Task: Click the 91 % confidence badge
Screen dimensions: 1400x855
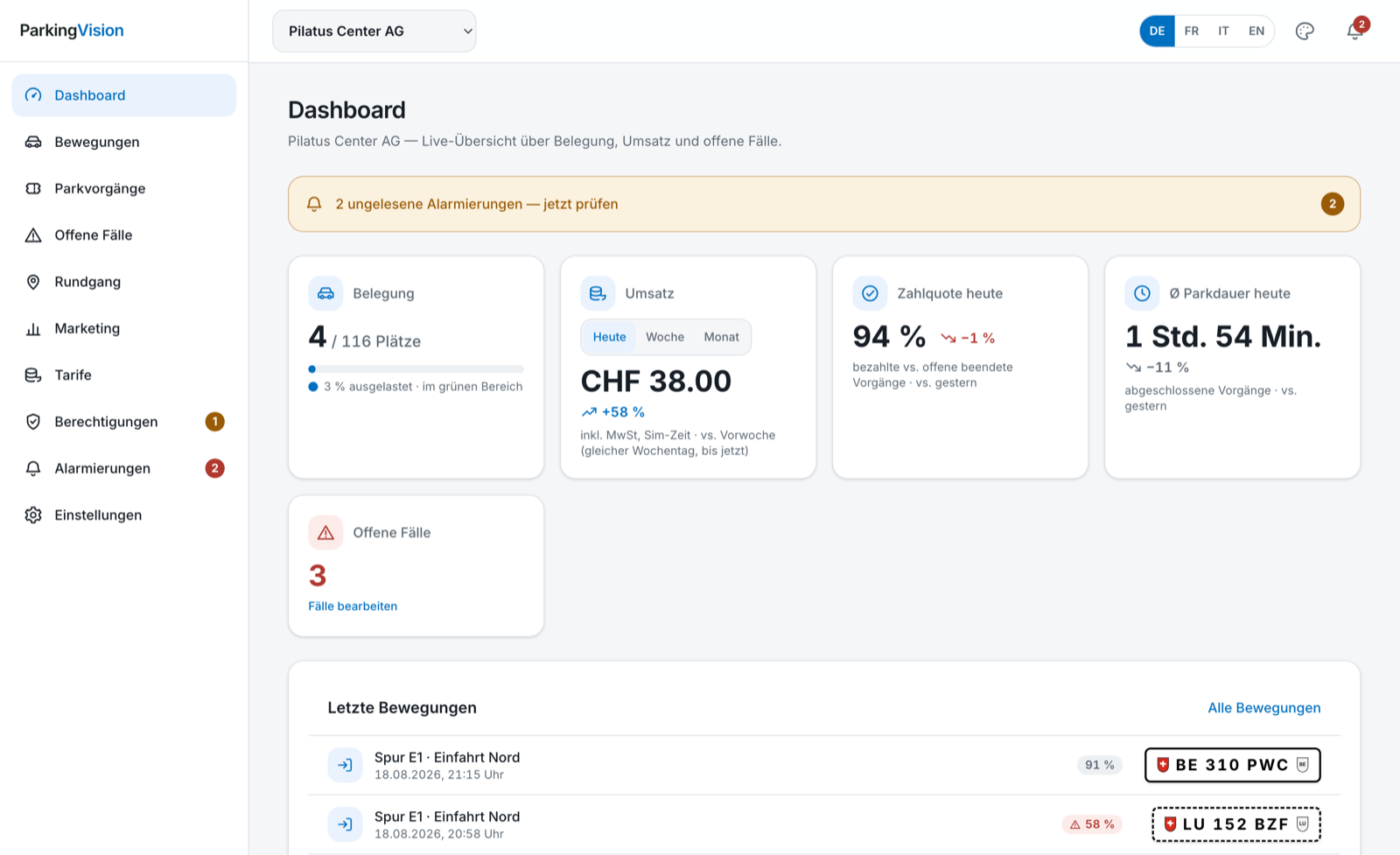Action: pos(1100,765)
